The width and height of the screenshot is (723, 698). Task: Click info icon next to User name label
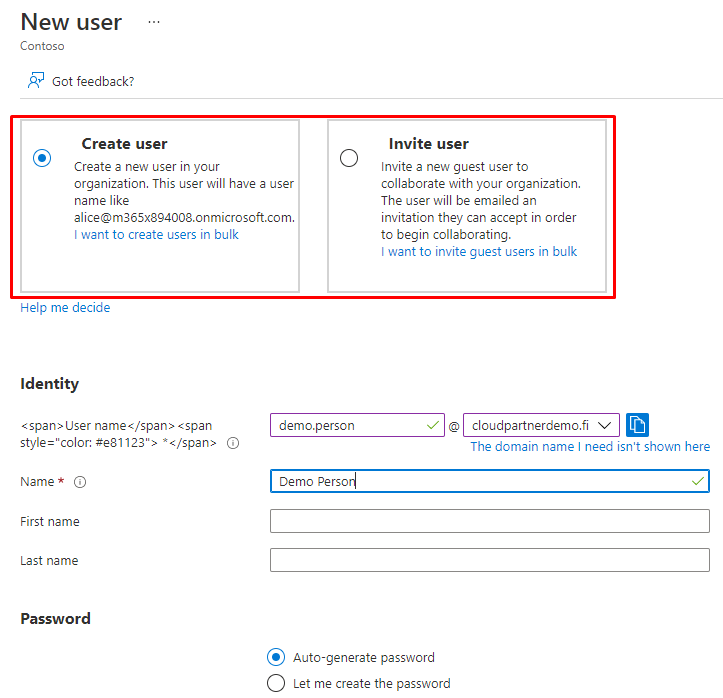pos(233,443)
